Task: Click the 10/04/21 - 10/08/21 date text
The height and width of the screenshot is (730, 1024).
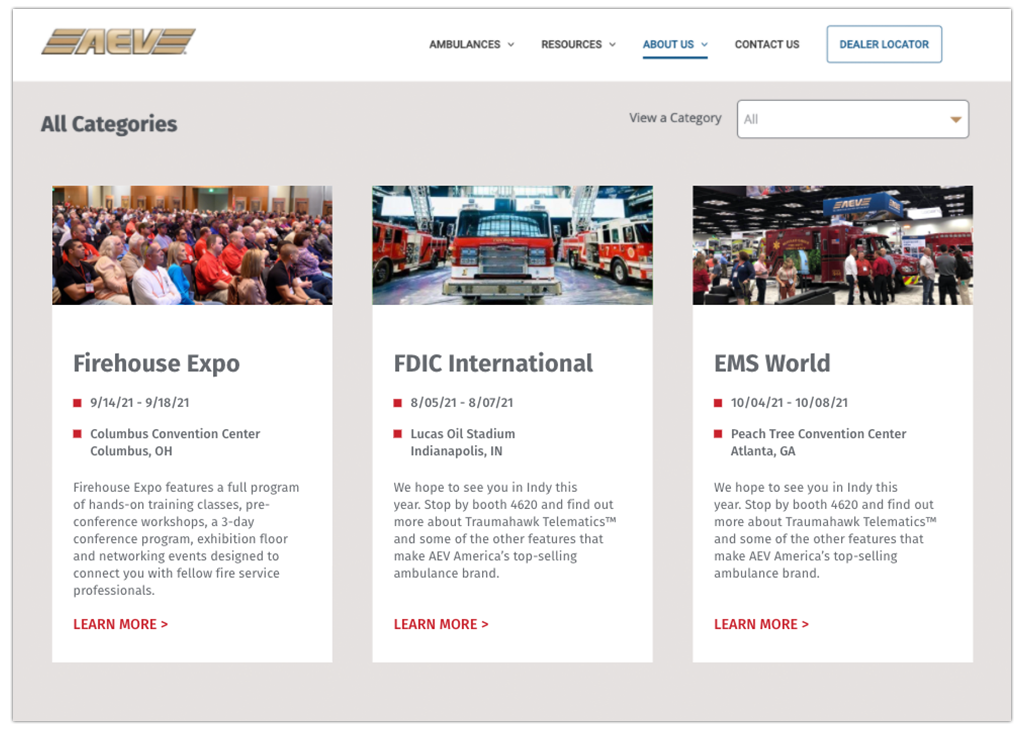Action: click(789, 403)
